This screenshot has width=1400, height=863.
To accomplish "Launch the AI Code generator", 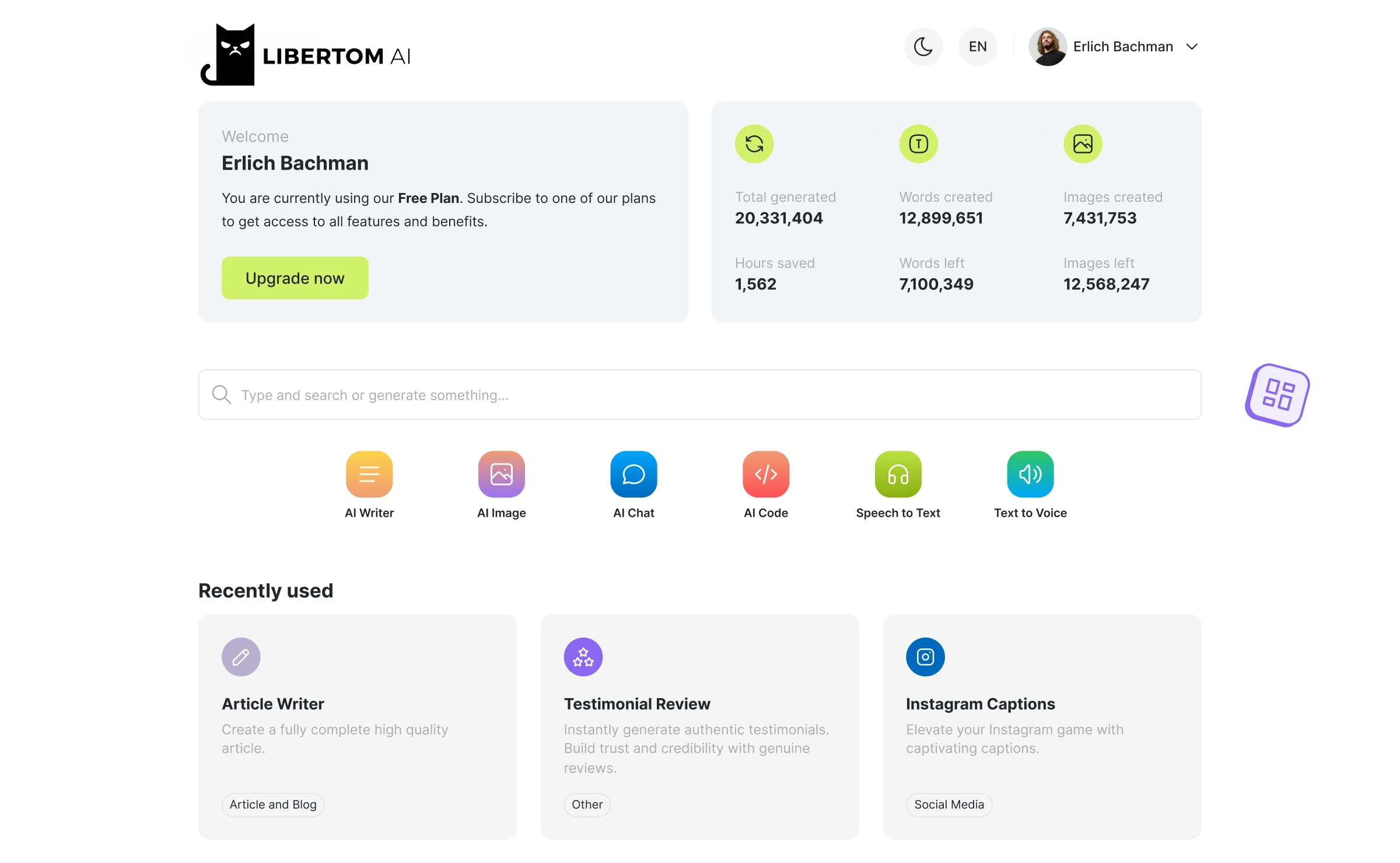I will pyautogui.click(x=765, y=473).
